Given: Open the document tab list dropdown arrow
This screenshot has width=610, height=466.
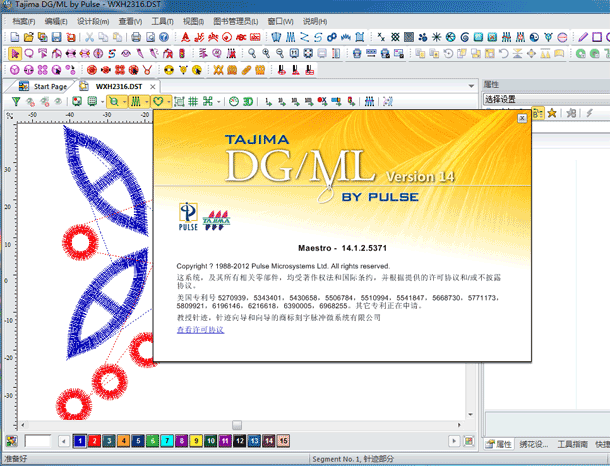Looking at the screenshot, I should [471, 86].
